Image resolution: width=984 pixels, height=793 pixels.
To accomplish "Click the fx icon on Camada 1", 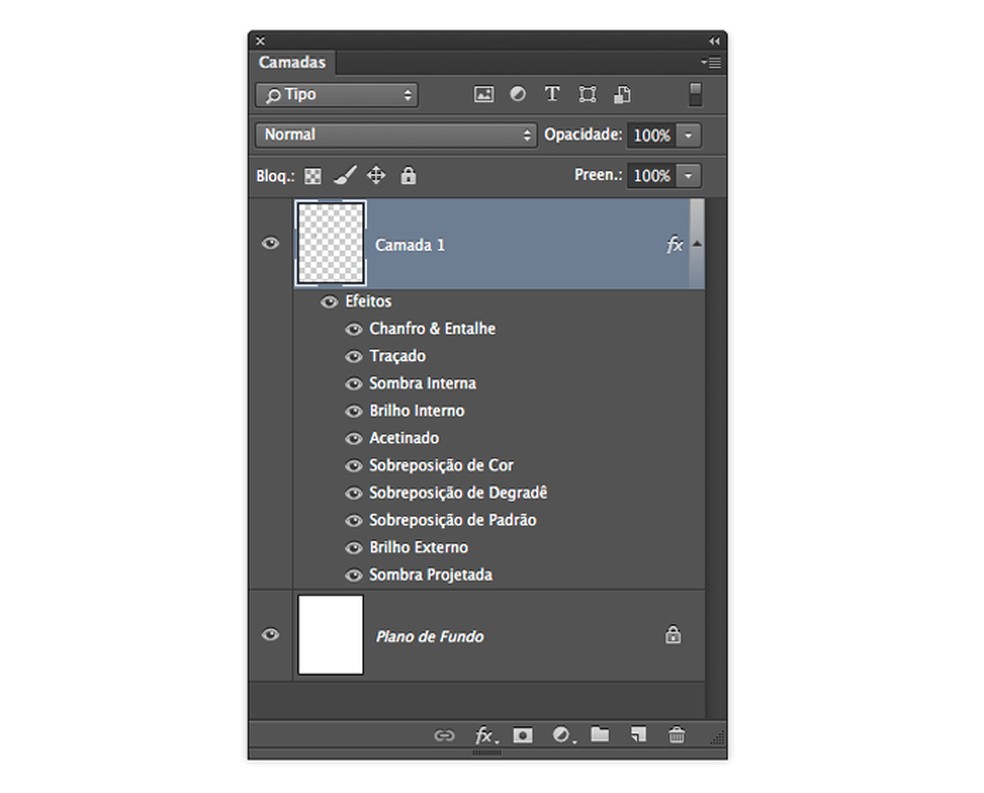I will (675, 244).
